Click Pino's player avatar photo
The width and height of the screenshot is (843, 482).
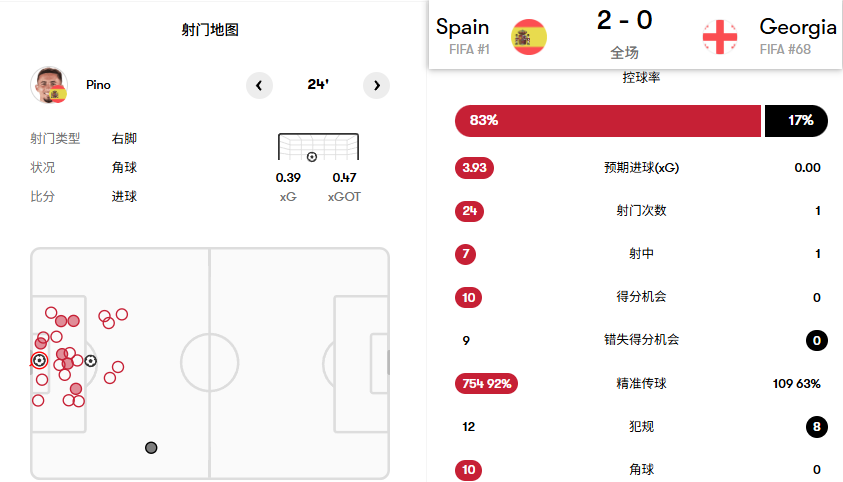tap(48, 85)
